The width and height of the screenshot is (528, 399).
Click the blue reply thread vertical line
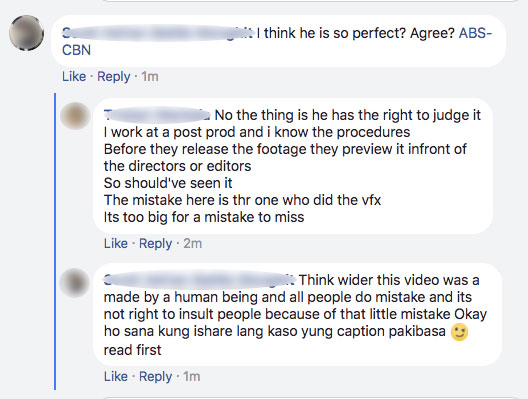[x=55, y=241]
